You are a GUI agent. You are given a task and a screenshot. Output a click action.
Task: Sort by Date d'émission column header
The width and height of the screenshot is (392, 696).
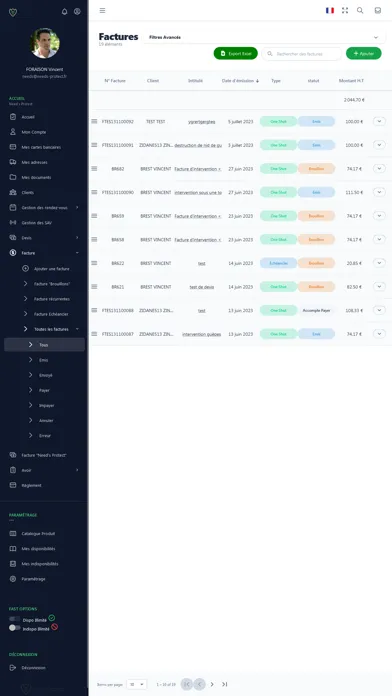(240, 81)
